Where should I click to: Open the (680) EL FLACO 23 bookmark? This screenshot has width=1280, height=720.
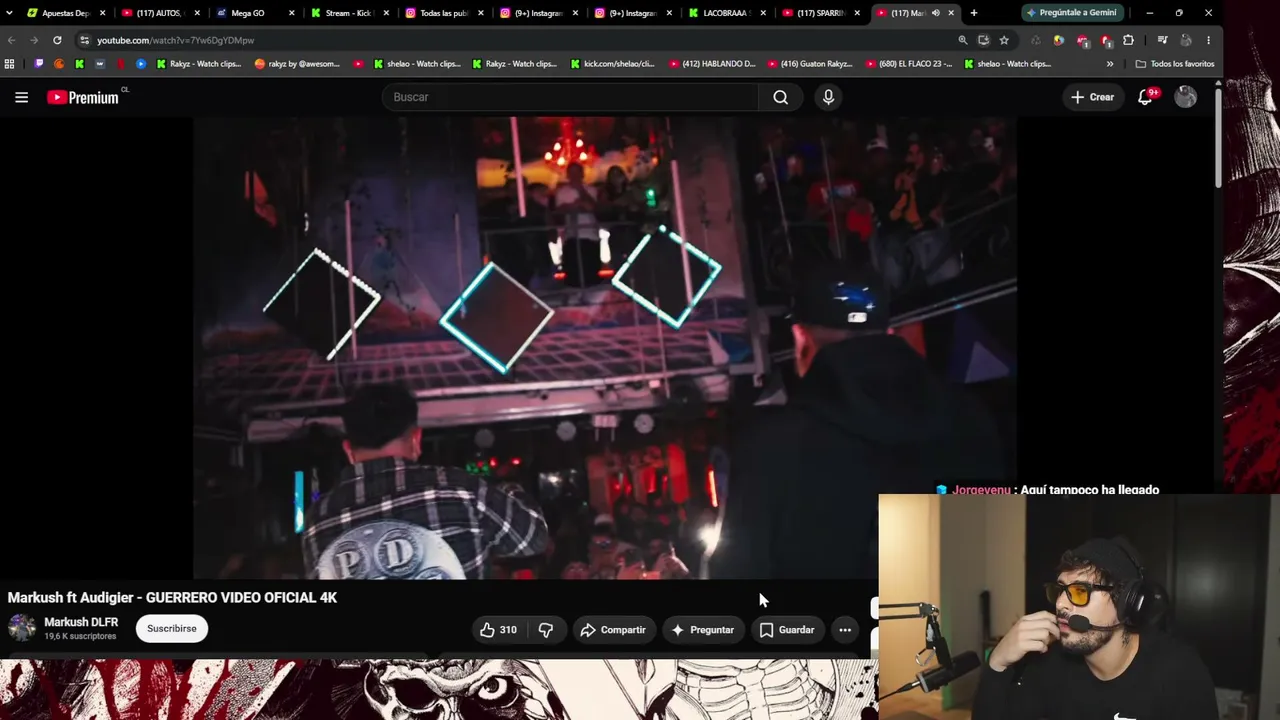pyautogui.click(x=907, y=64)
